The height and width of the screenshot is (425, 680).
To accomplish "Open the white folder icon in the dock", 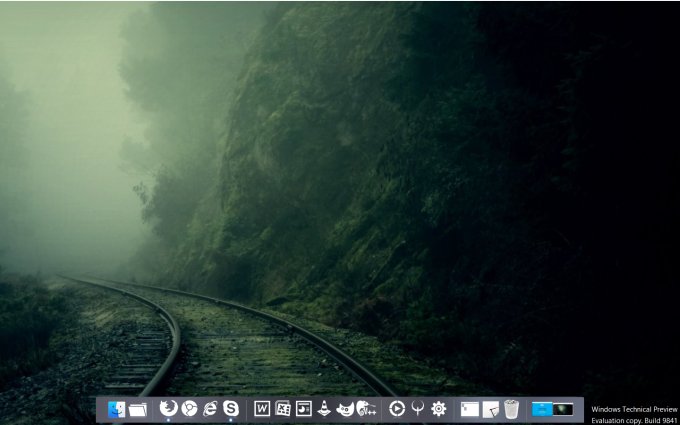I will coord(138,409).
